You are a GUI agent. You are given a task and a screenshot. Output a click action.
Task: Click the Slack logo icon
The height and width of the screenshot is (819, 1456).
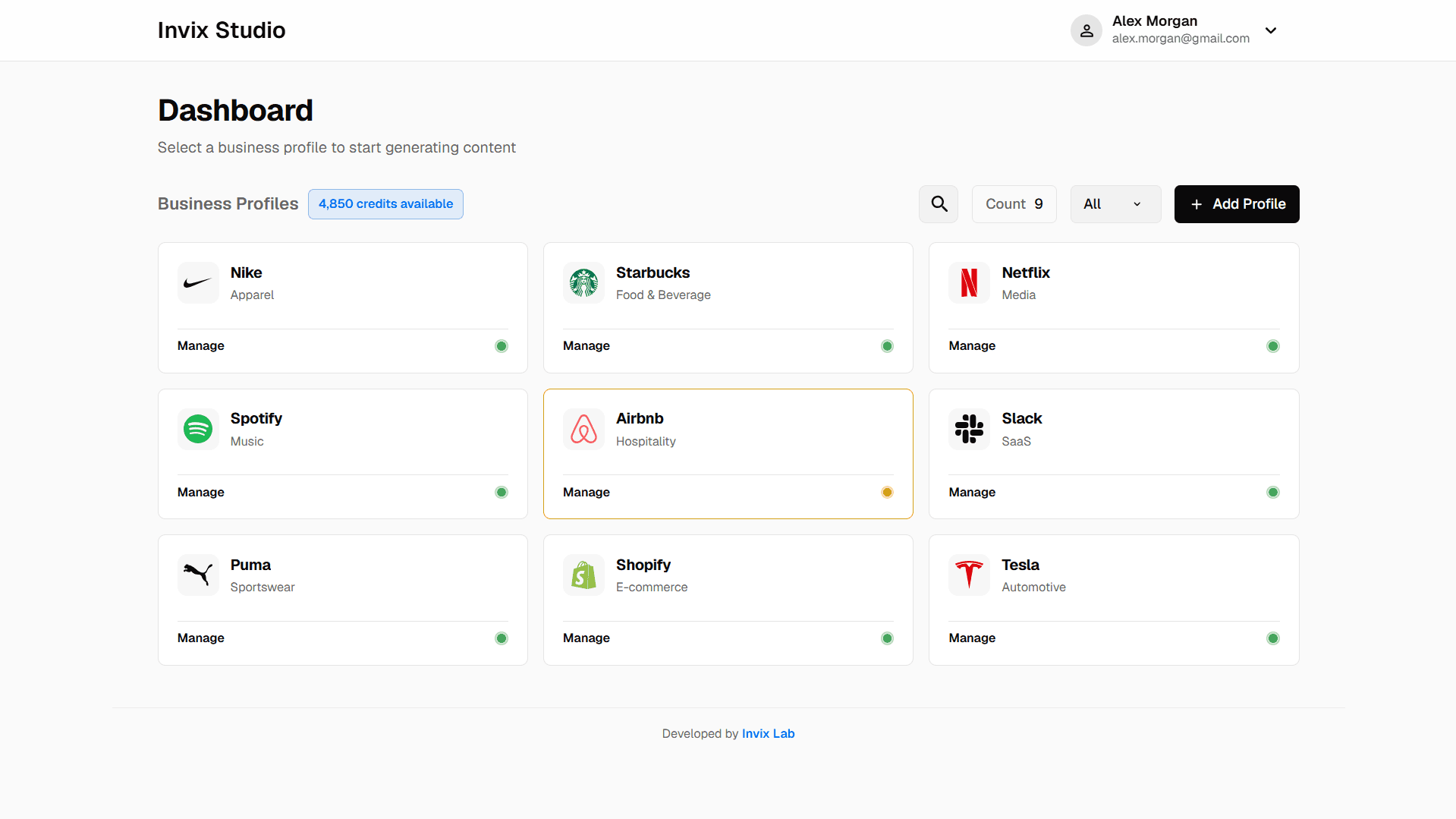(969, 429)
